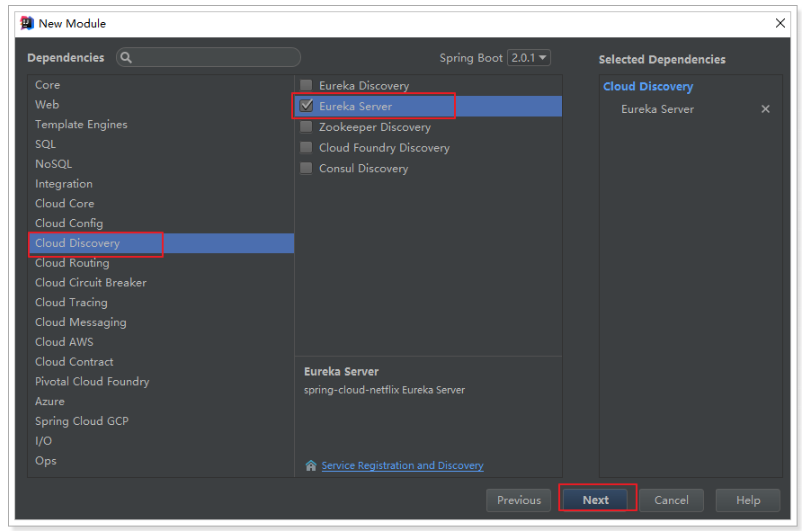The image size is (804, 531).
Task: Close the New Module dialog
Action: tap(780, 23)
